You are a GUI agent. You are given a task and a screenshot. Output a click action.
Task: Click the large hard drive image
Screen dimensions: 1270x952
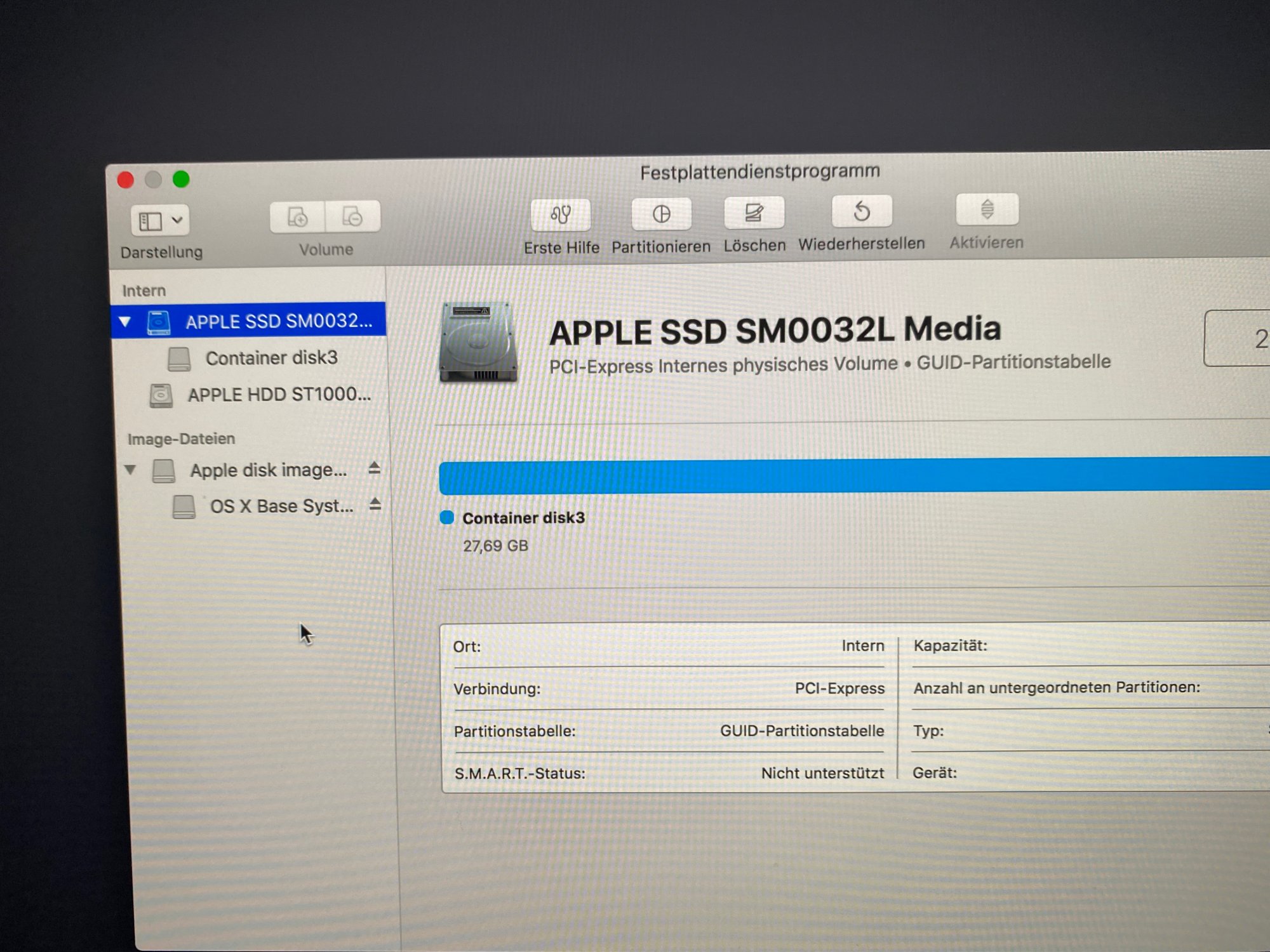[x=478, y=342]
